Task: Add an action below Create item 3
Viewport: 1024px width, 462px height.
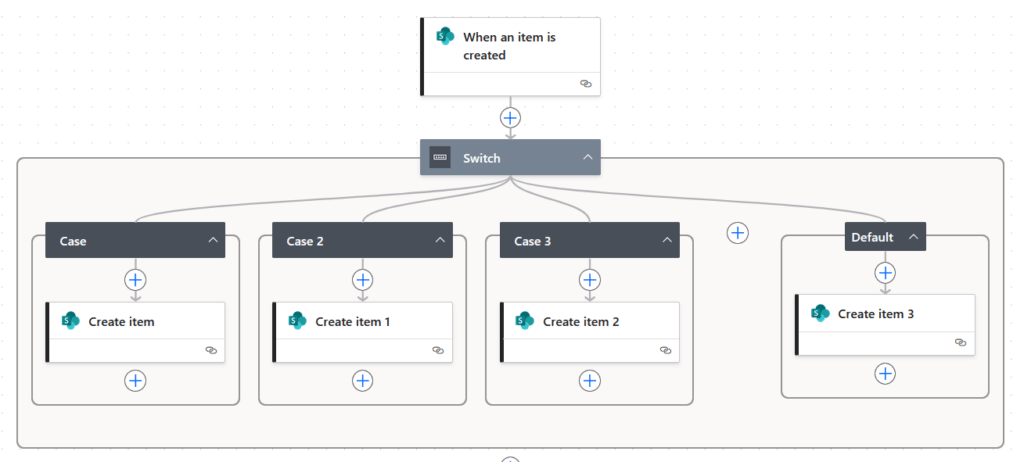Action: [885, 373]
